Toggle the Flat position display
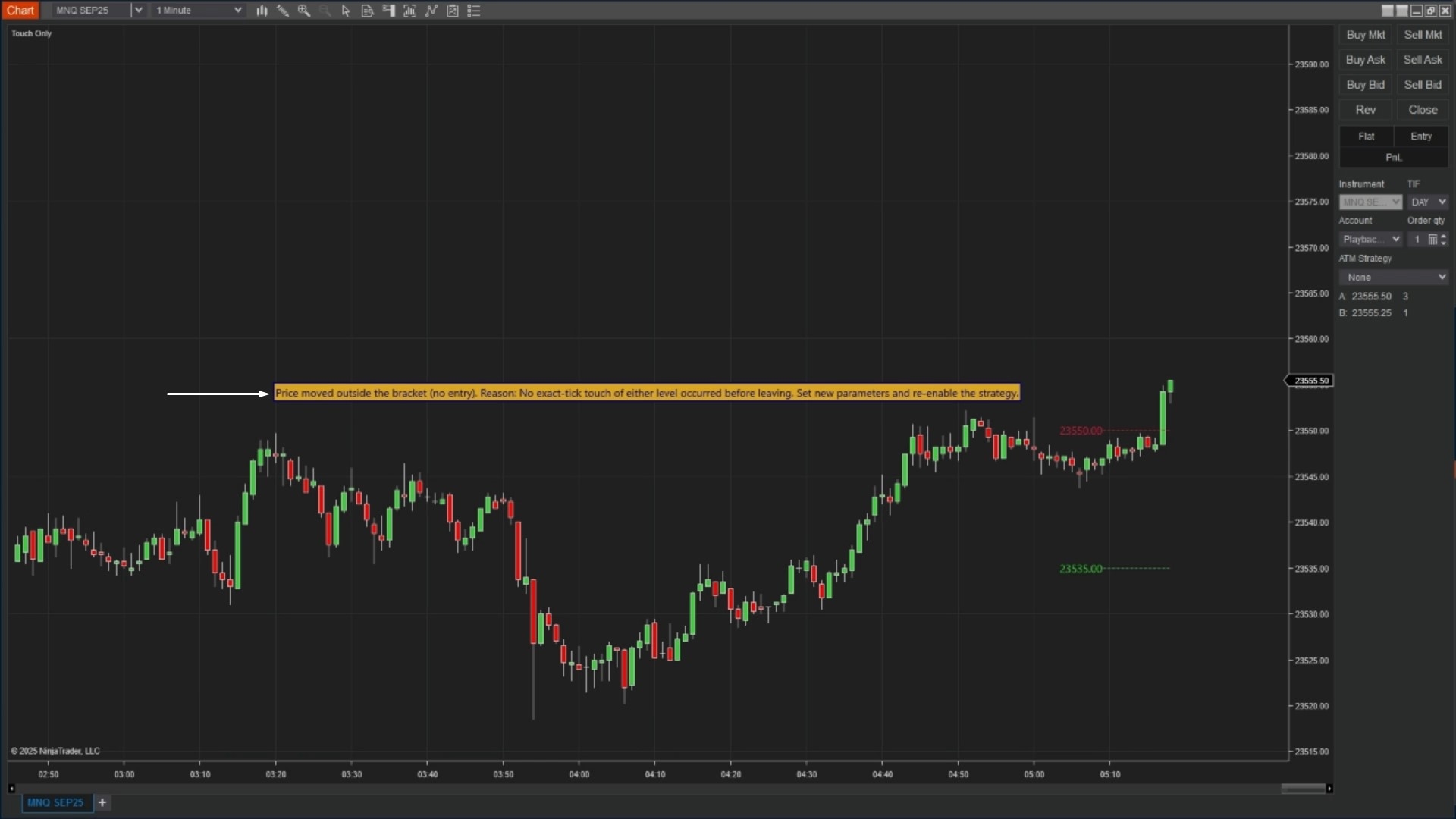This screenshot has width=1456, height=819. click(1367, 136)
